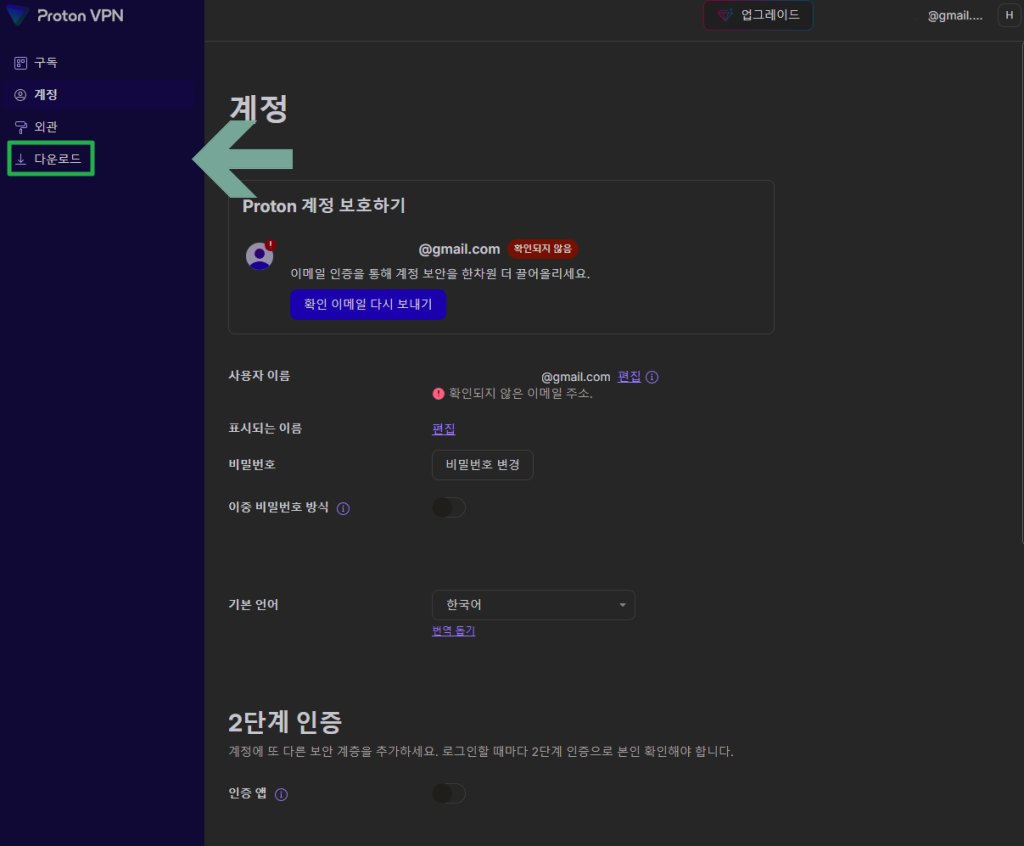Image resolution: width=1024 pixels, height=846 pixels.
Task: Open the 기본 언어 한국어 dropdown
Action: (533, 605)
